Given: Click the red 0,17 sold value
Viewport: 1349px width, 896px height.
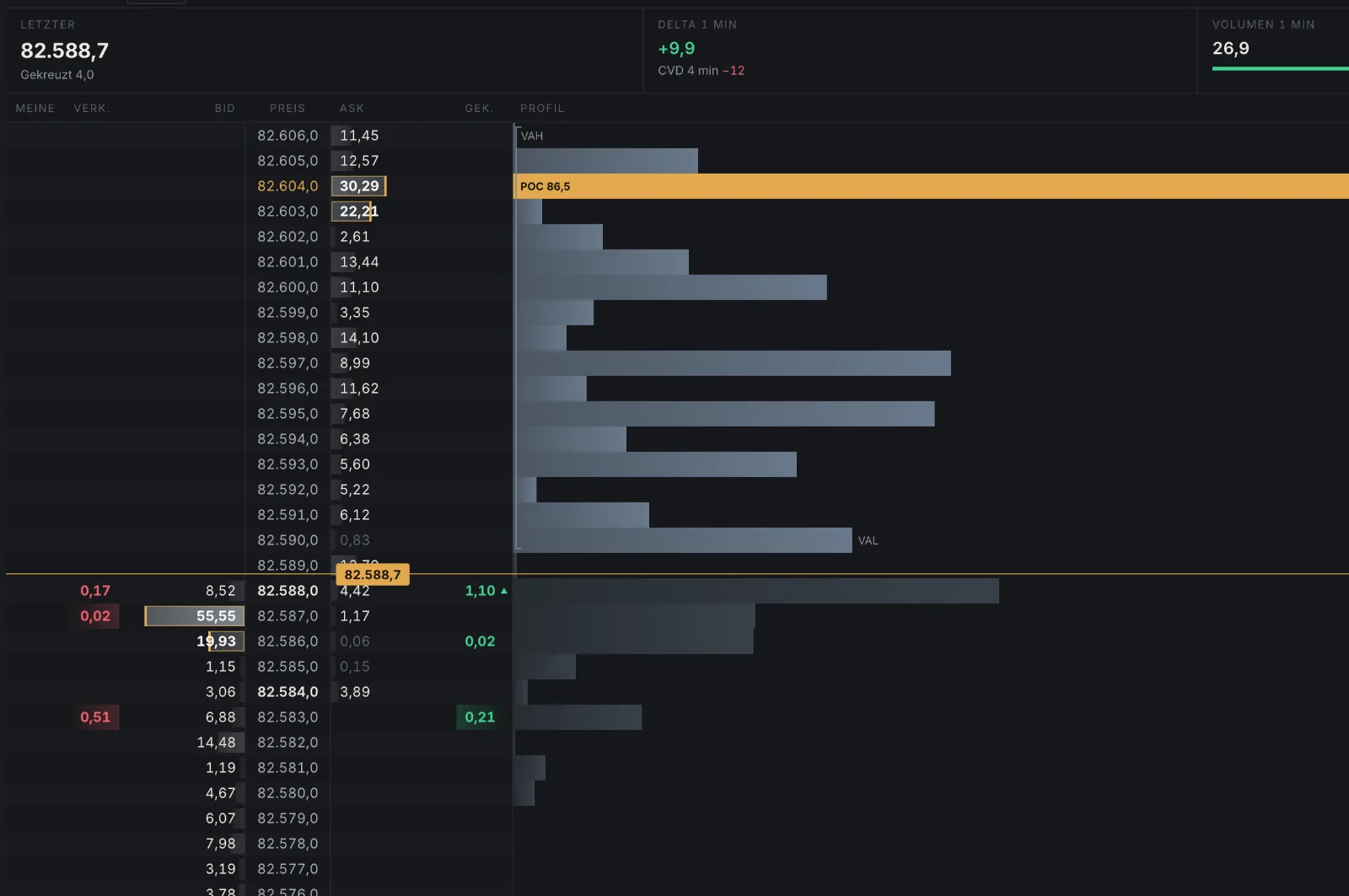Looking at the screenshot, I should (95, 591).
